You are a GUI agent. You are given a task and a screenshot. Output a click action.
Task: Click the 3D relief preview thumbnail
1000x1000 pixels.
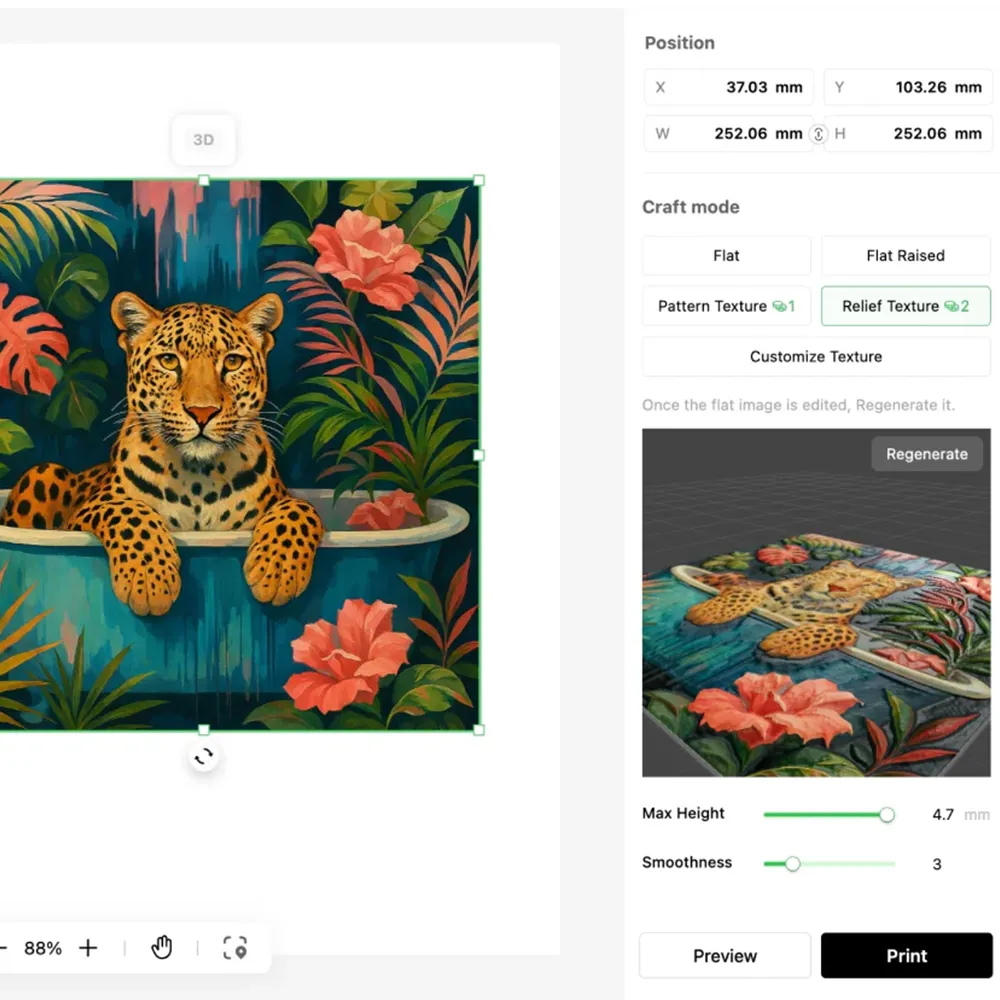(816, 620)
